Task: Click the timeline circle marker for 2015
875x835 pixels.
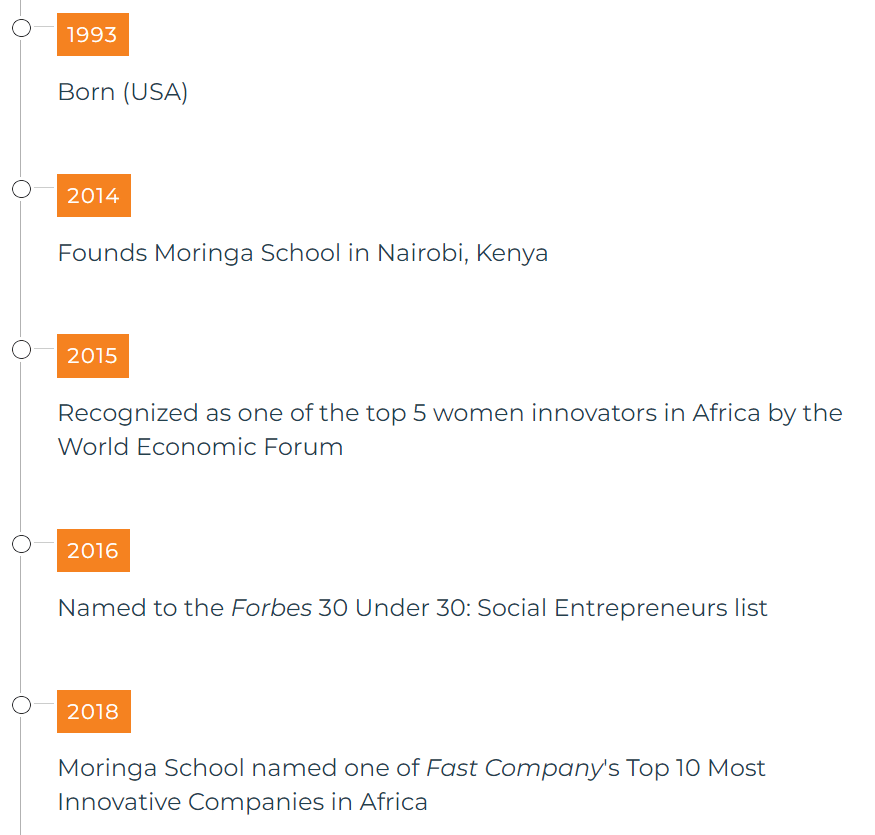Action: 21,349
